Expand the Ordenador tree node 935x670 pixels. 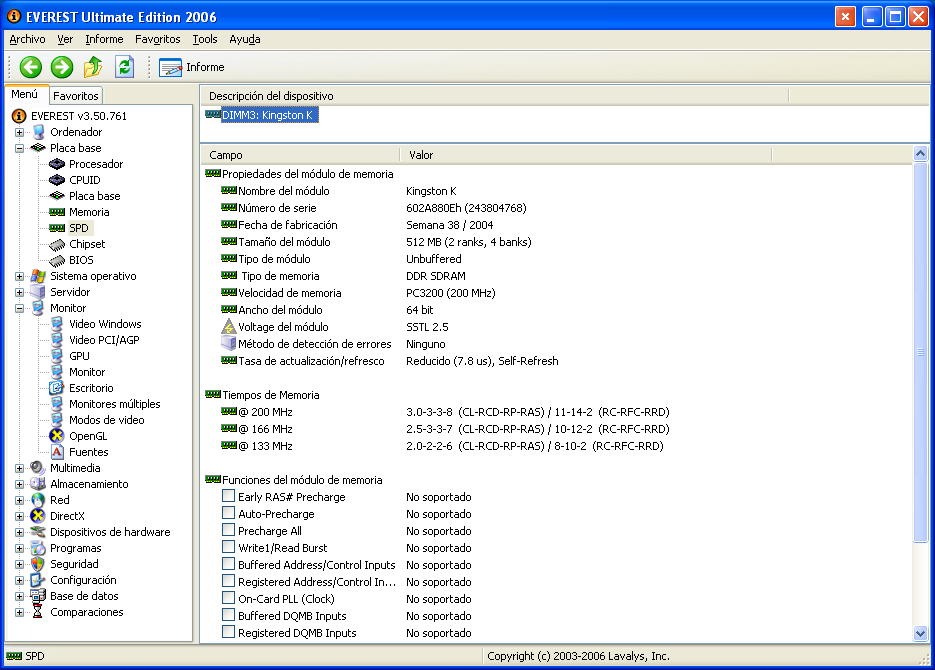pos(20,132)
